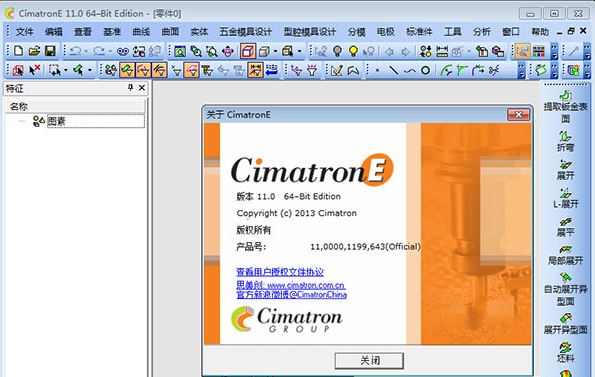The height and width of the screenshot is (377, 595).
Task: Select the spline curve tool
Action: tap(409, 71)
